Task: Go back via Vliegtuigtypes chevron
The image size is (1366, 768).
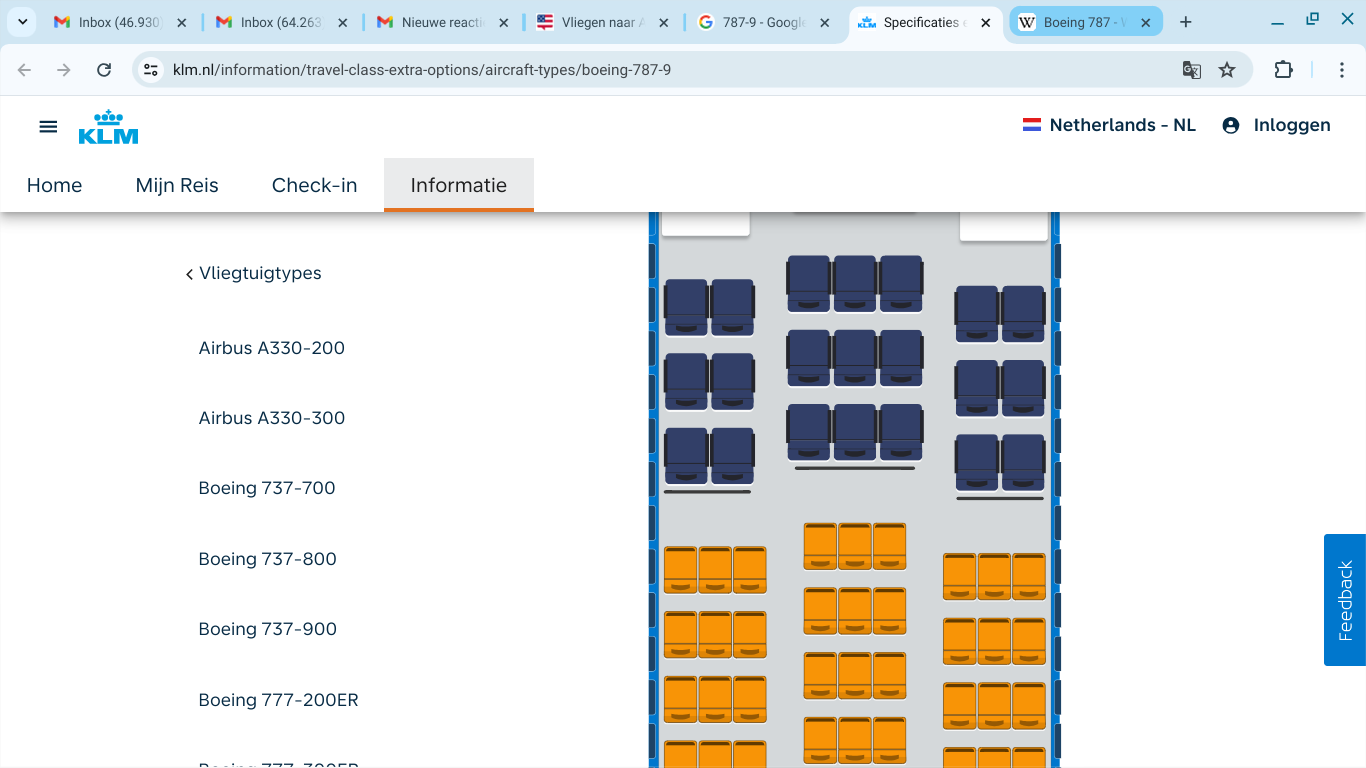Action: point(189,274)
